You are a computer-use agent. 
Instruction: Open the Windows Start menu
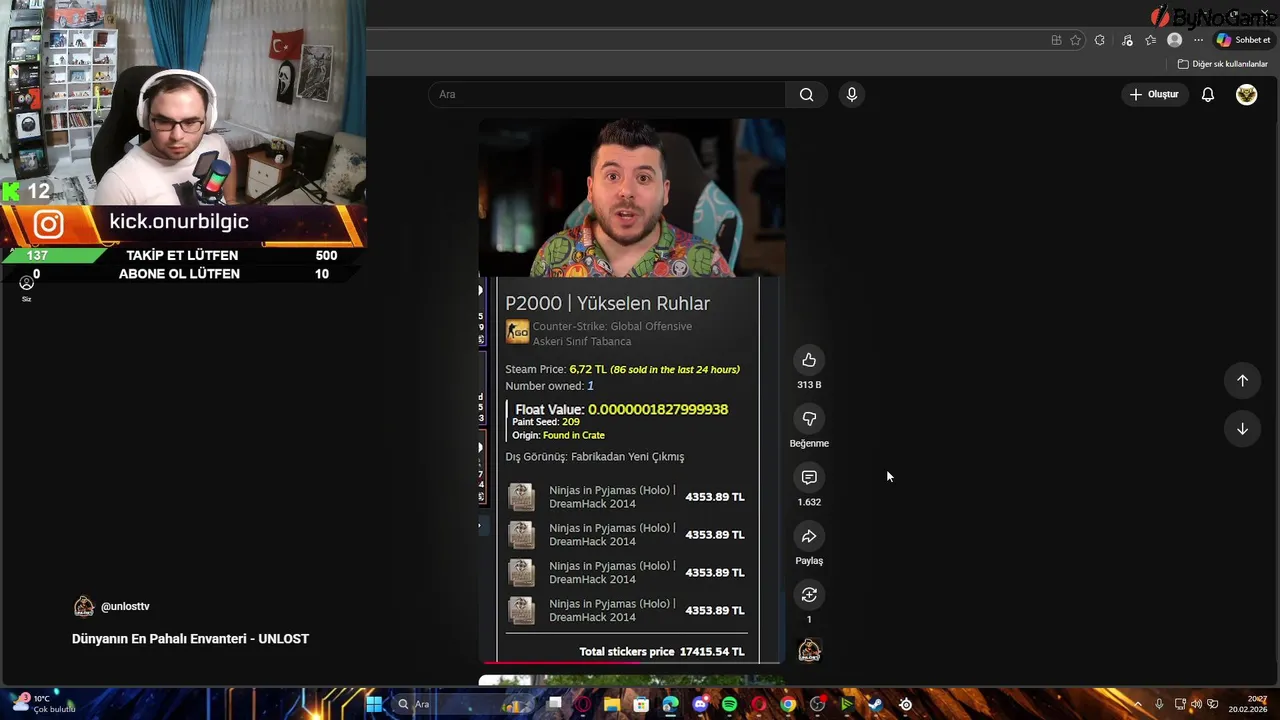click(373, 704)
